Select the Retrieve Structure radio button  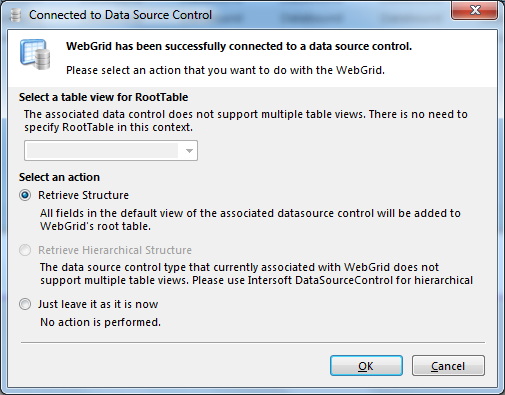point(25,195)
